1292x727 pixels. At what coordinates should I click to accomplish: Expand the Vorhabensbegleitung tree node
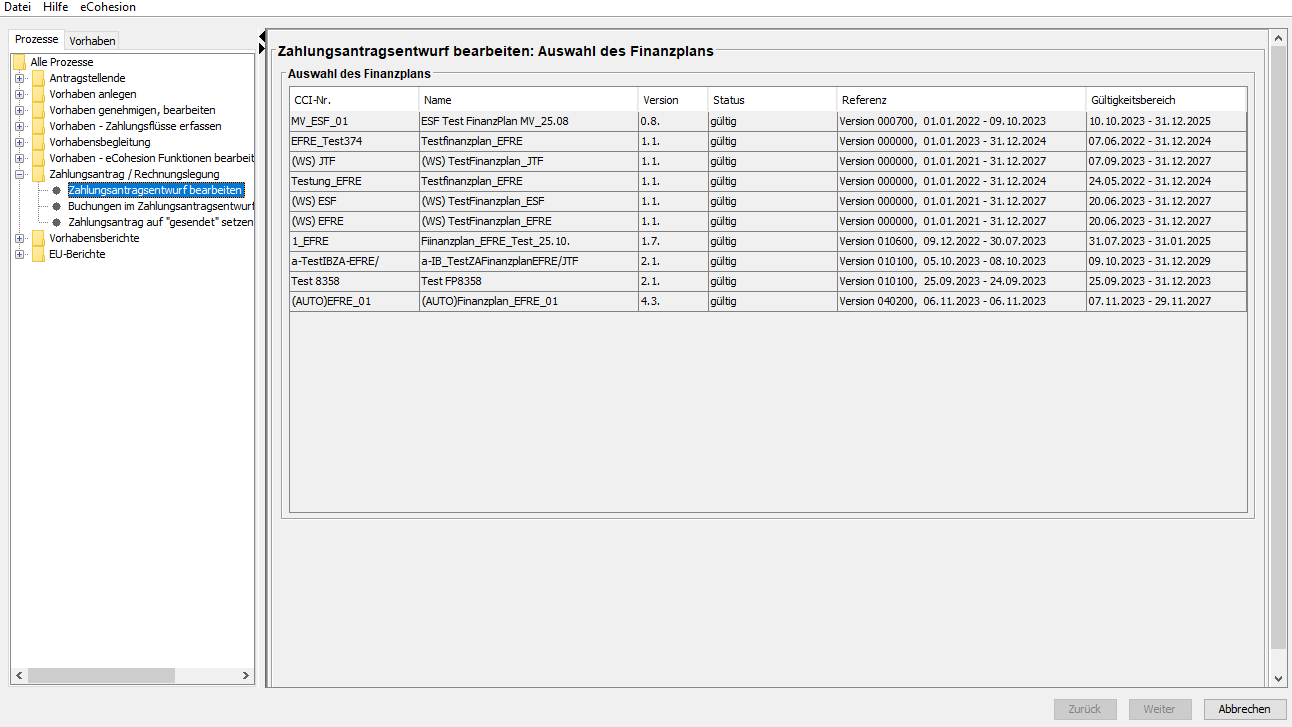19,142
